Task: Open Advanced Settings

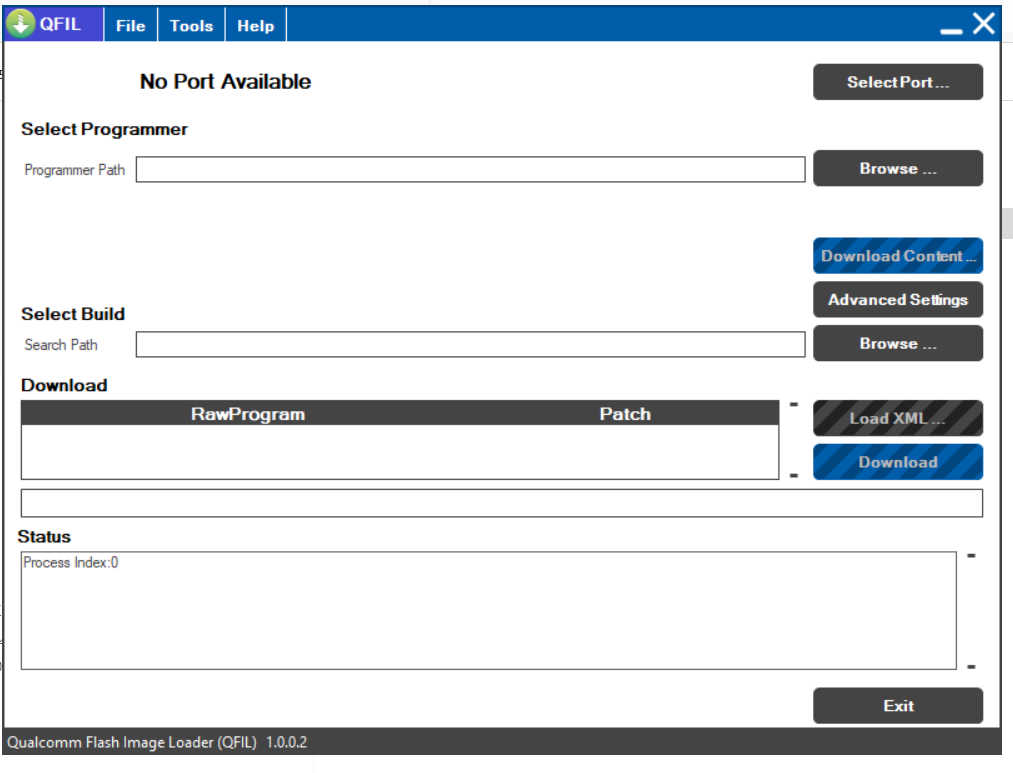Action: click(x=898, y=300)
